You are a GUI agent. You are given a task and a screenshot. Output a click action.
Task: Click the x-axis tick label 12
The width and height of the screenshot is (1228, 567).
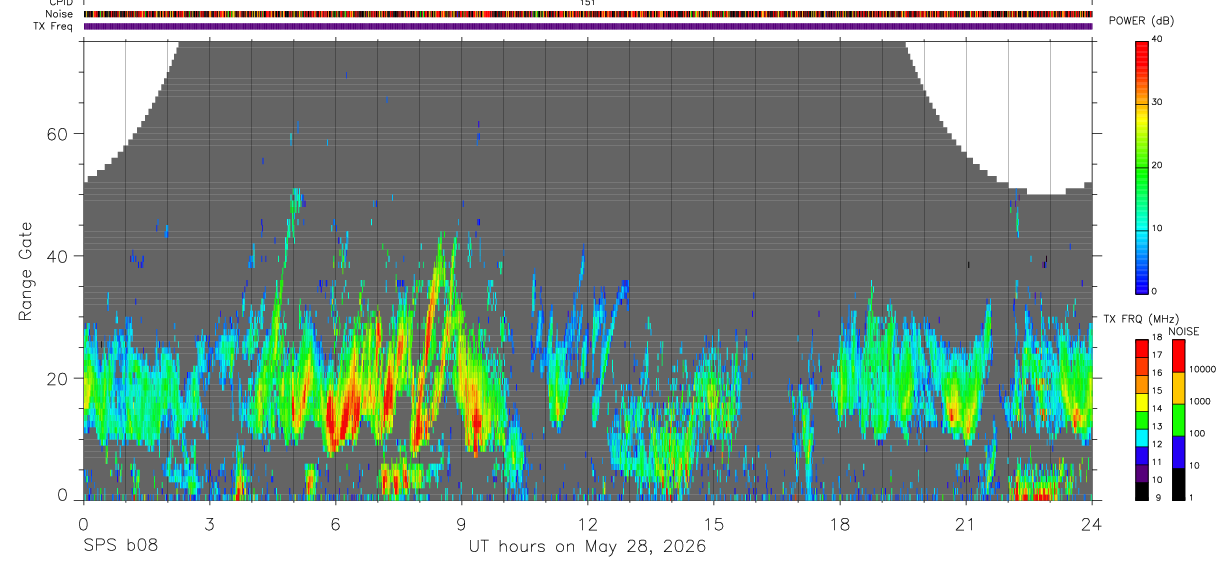tap(587, 524)
